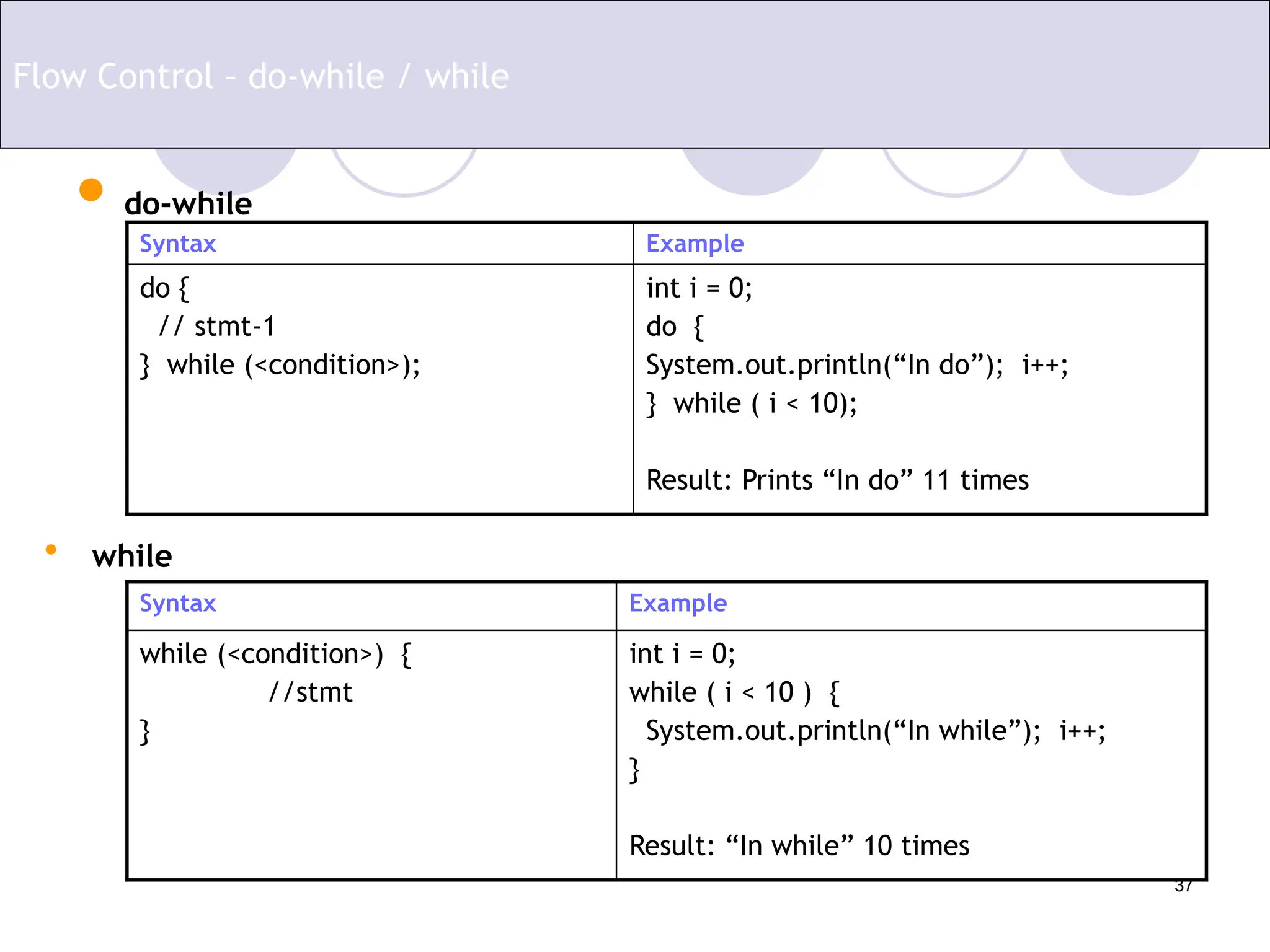Click 'while ( i < 10 ) {' example line
1270x952 pixels.
734,692
